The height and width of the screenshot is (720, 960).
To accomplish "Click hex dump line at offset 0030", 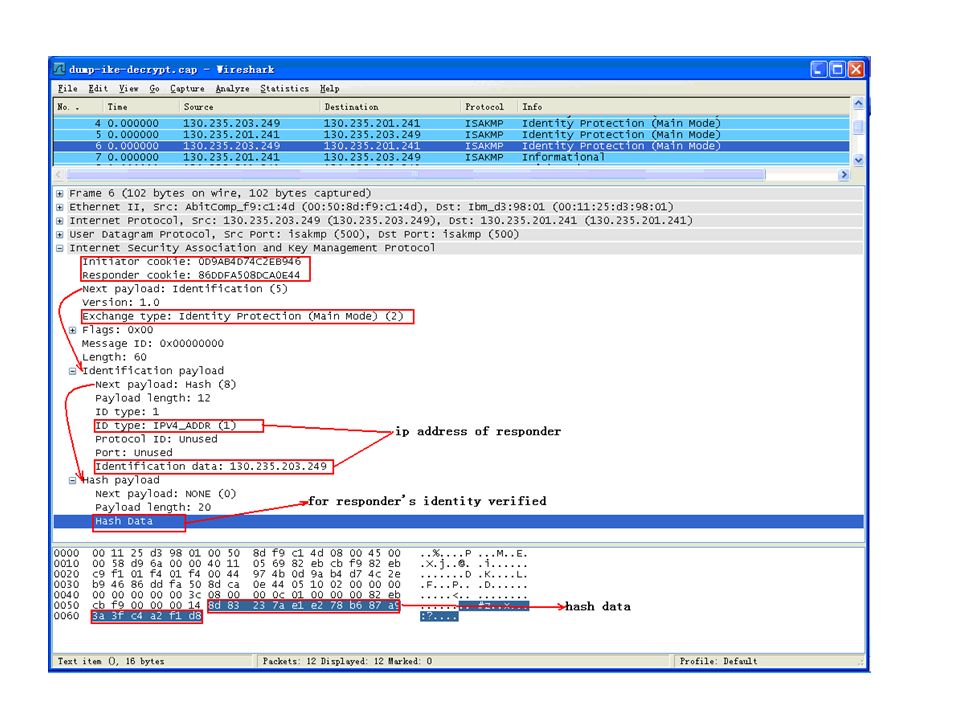I will (291, 585).
